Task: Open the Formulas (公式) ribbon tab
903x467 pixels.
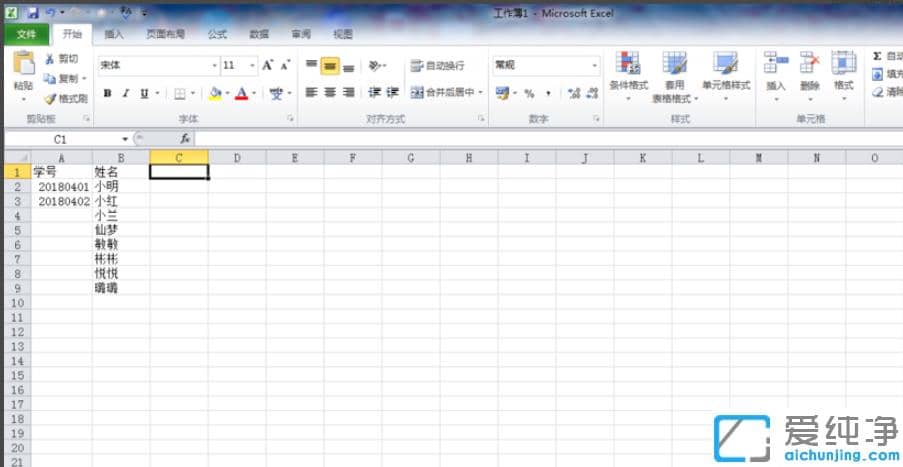Action: click(217, 34)
